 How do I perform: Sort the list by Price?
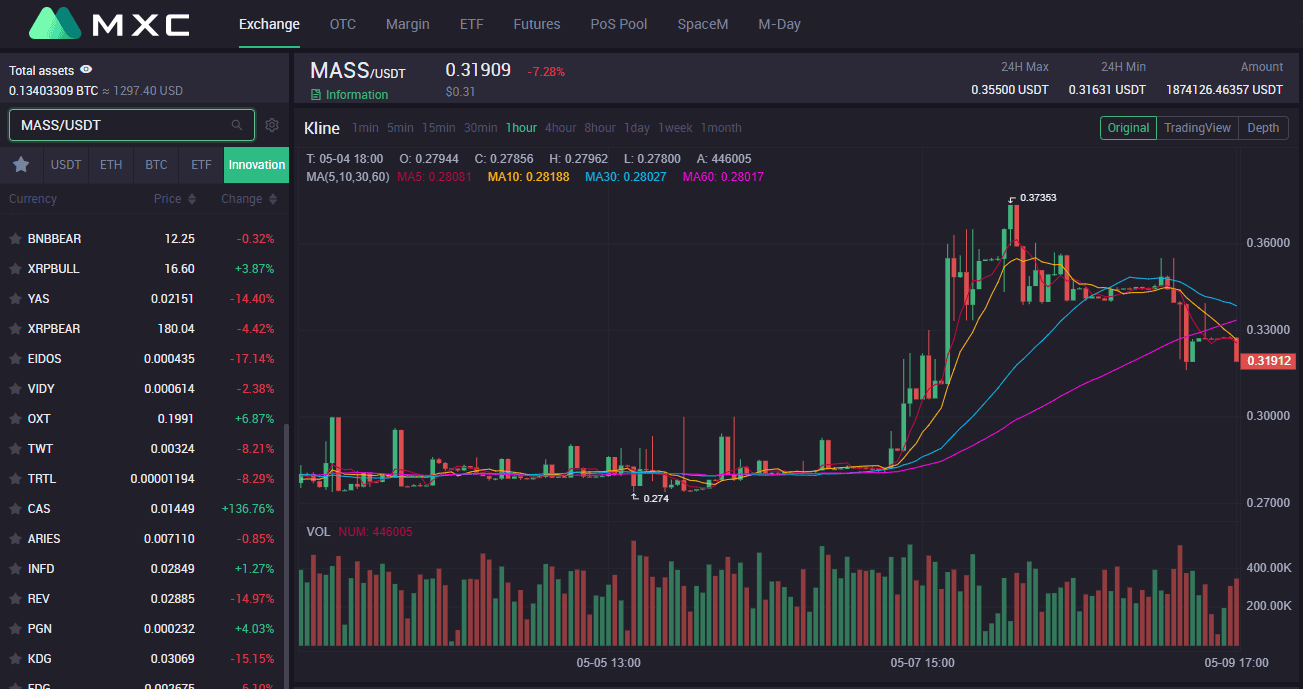[174, 199]
